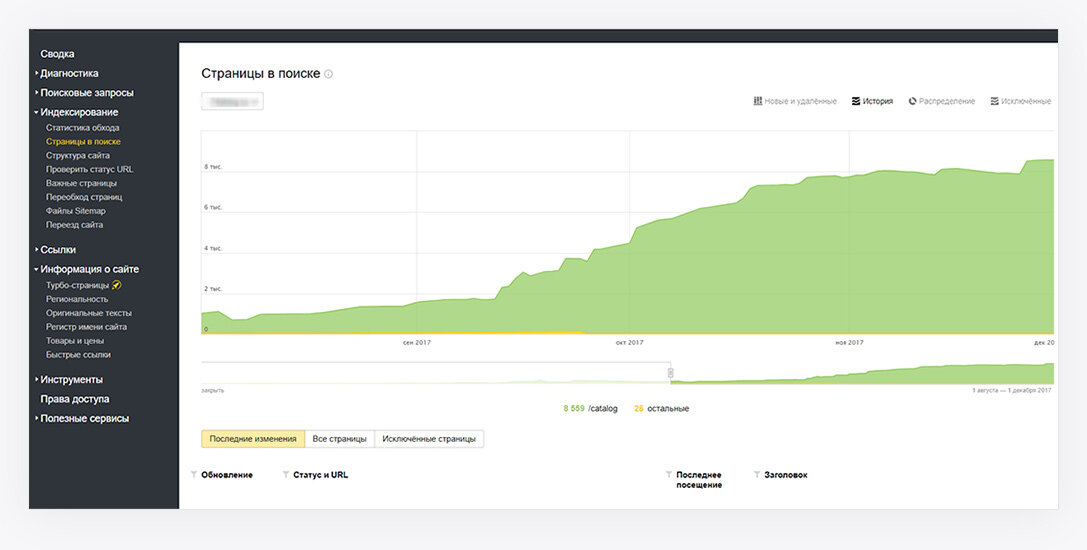Switch to Все страницы tab
Image resolution: width=1087 pixels, height=550 pixels.
tap(340, 438)
